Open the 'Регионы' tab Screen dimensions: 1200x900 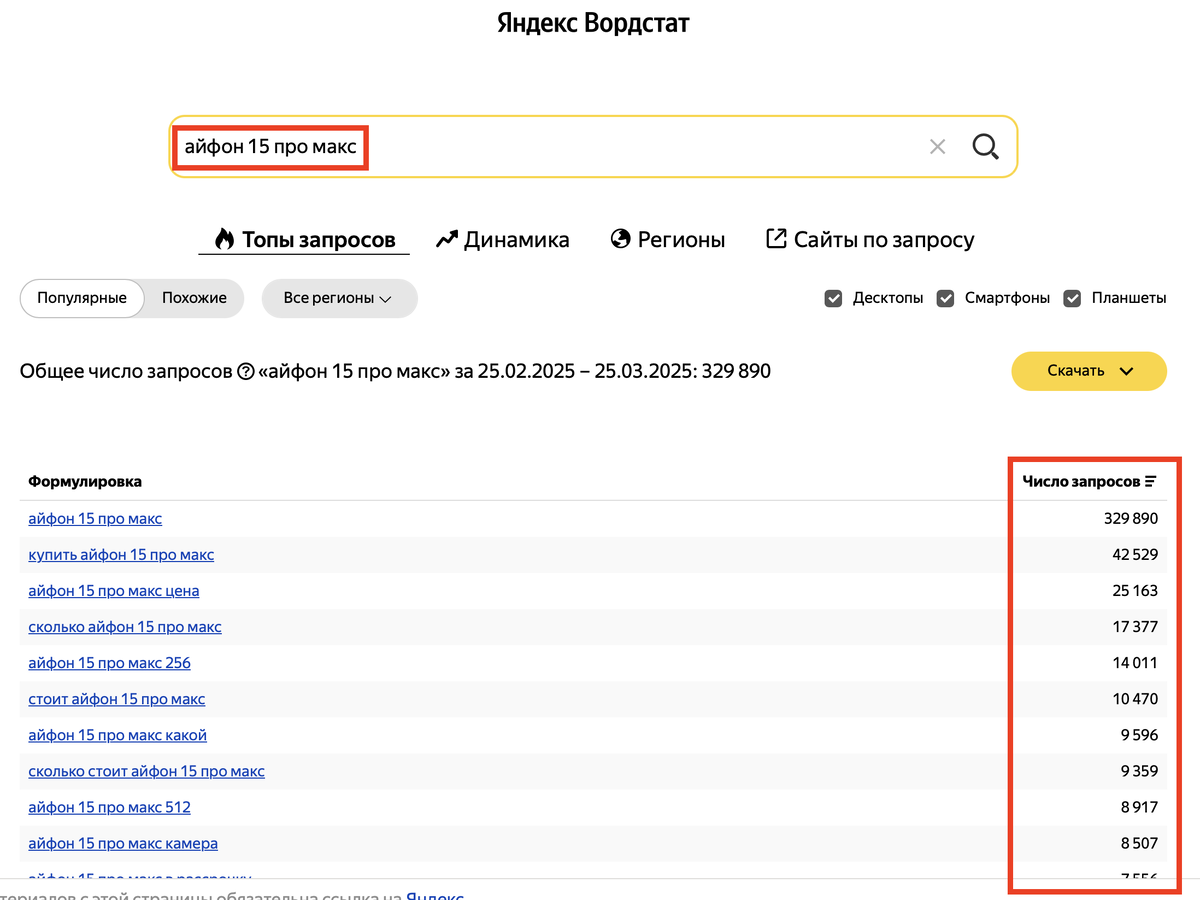click(668, 240)
